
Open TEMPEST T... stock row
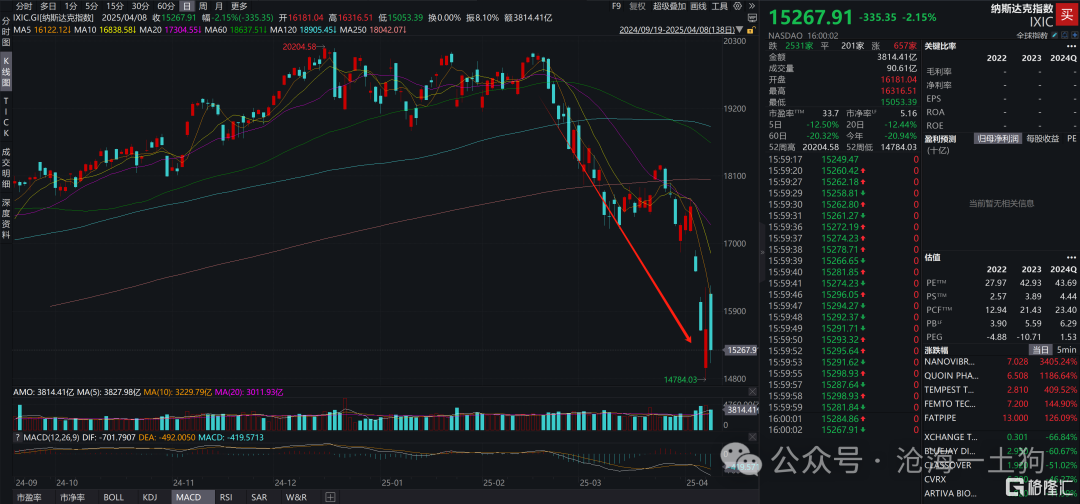(x=1001, y=390)
